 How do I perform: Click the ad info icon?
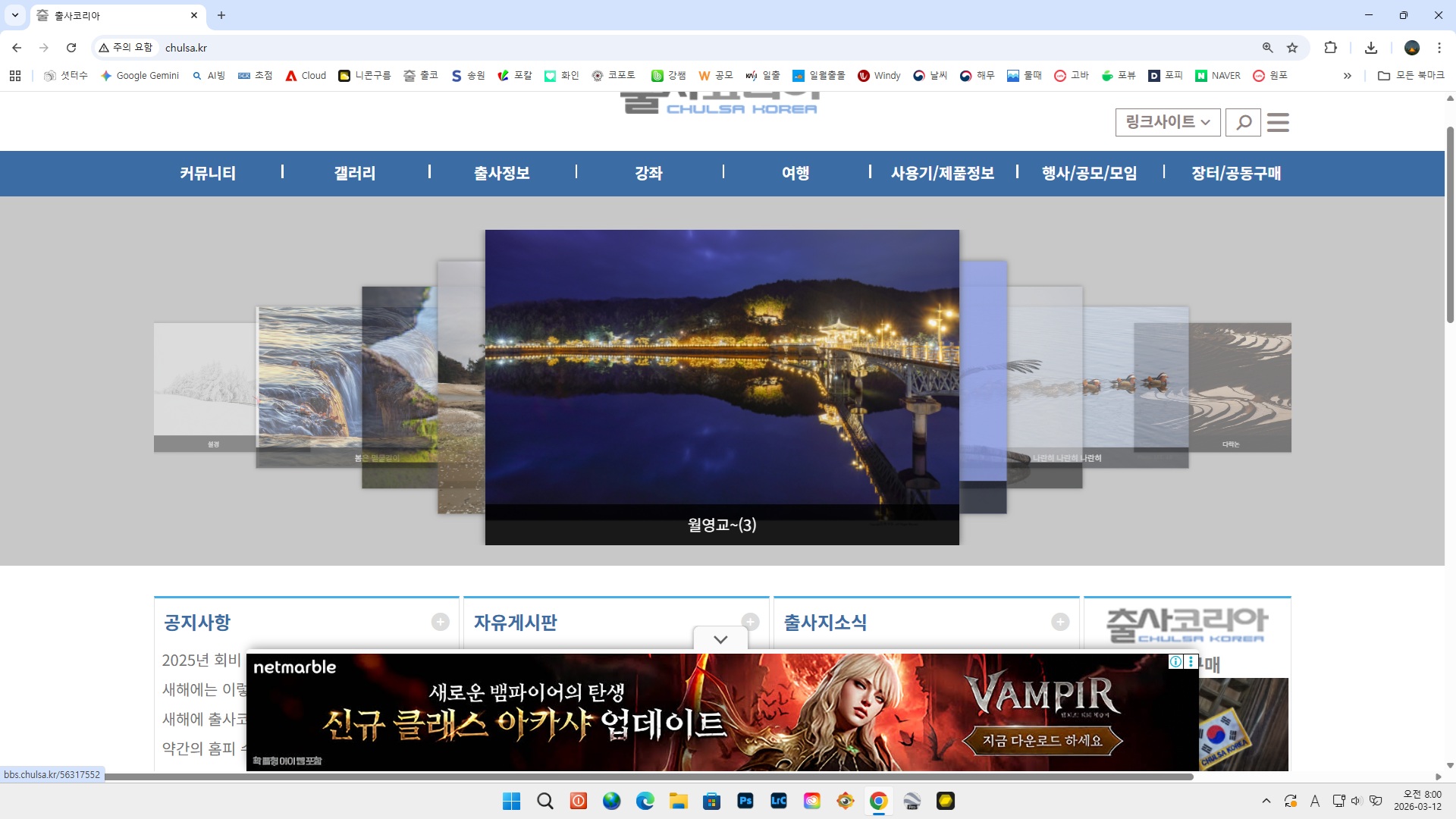[1175, 661]
